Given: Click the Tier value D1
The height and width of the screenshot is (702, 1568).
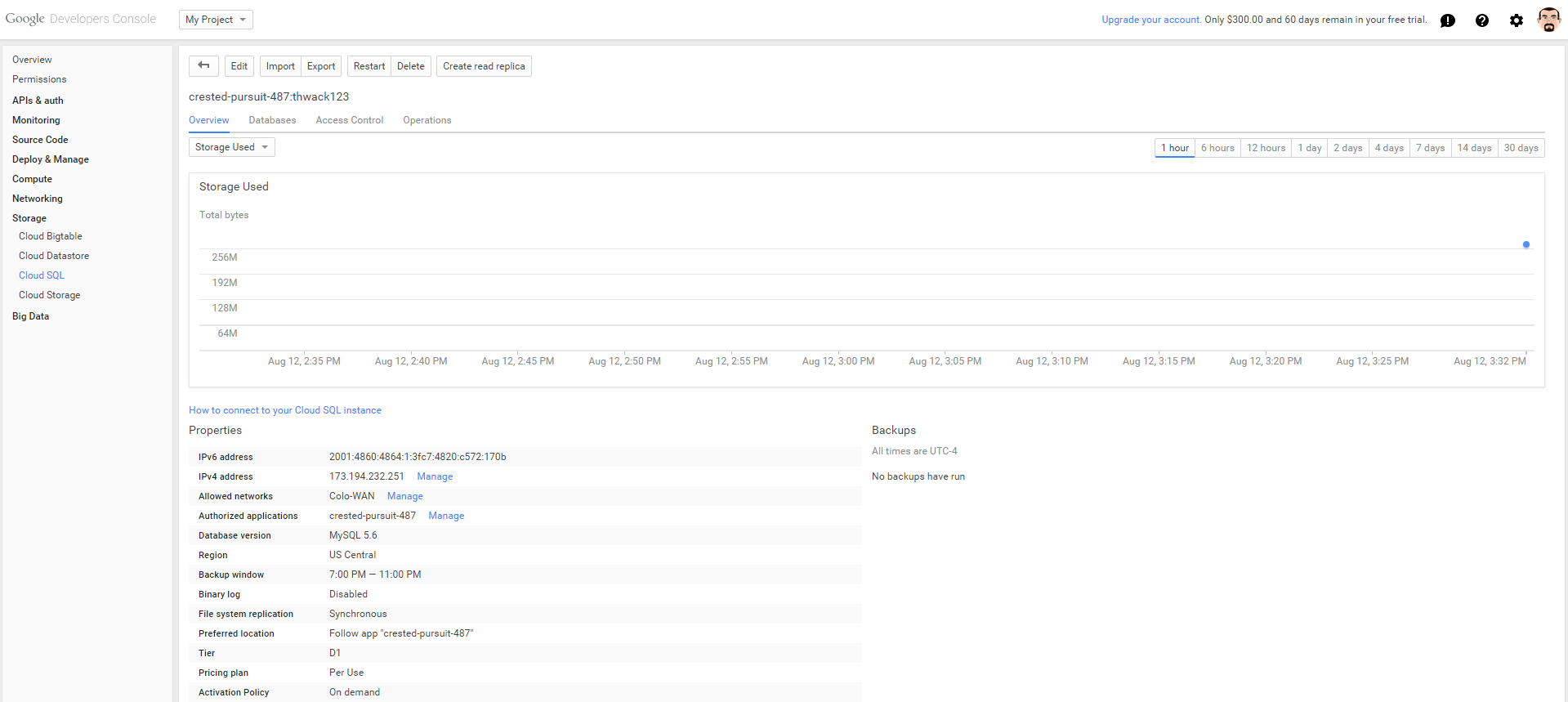Looking at the screenshot, I should tap(335, 653).
